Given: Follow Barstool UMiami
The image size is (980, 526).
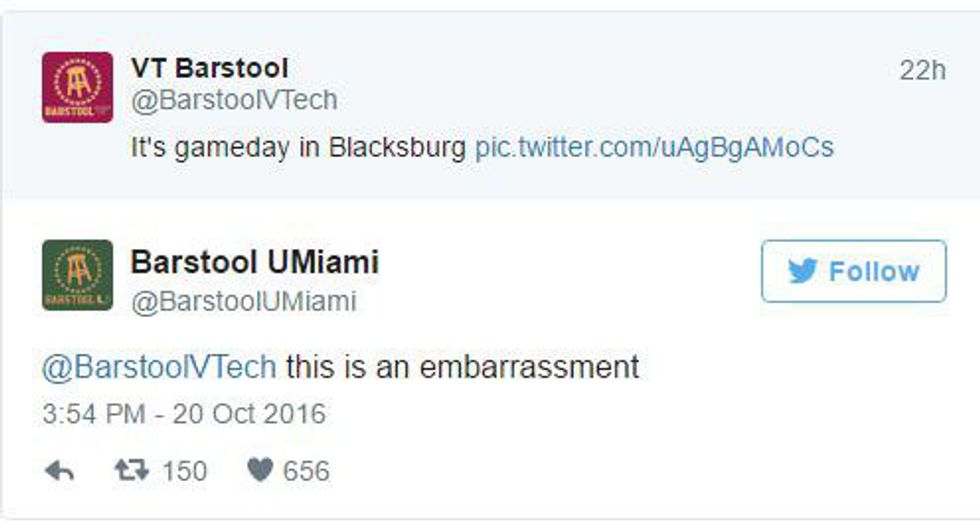Looking at the screenshot, I should point(853,271).
